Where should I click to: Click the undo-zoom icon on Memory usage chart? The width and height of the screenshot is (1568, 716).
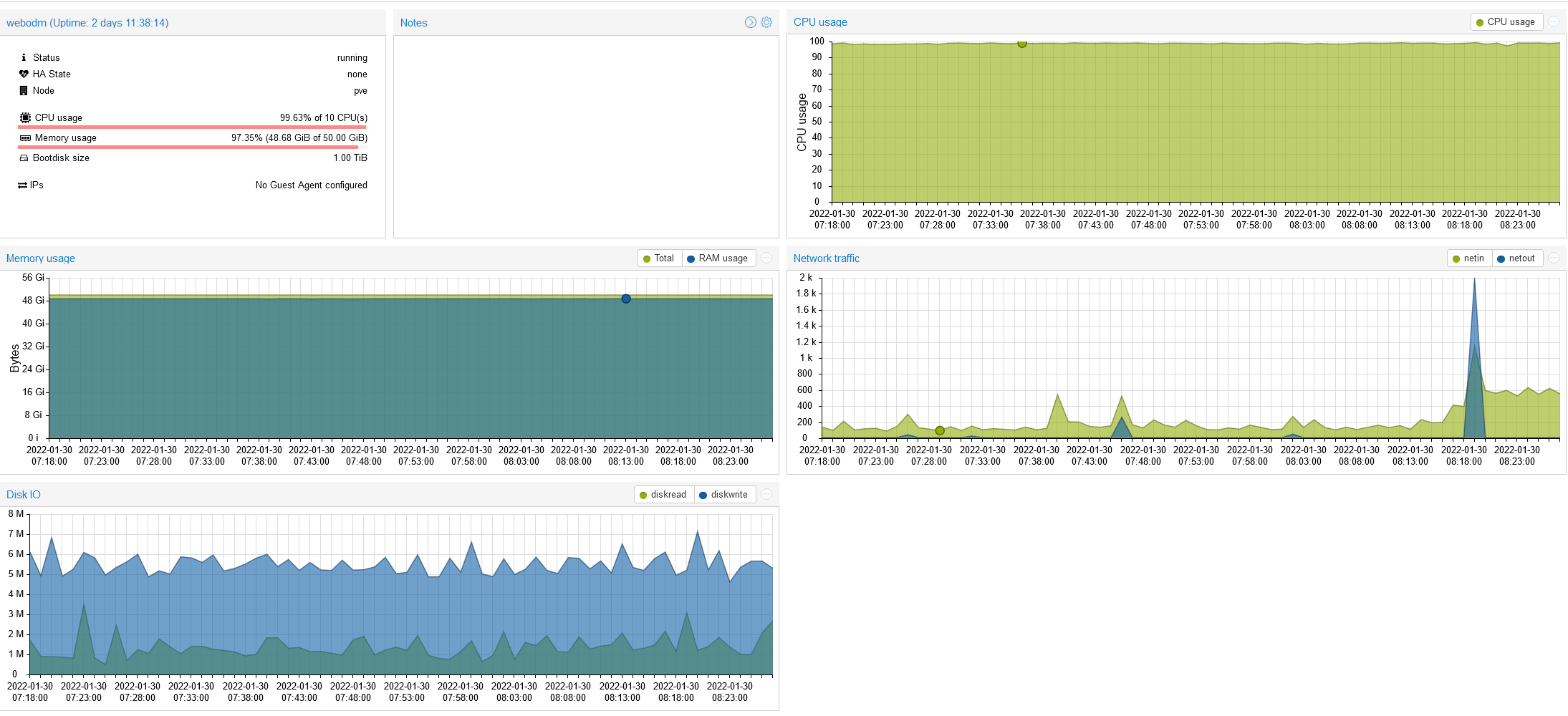click(x=766, y=258)
